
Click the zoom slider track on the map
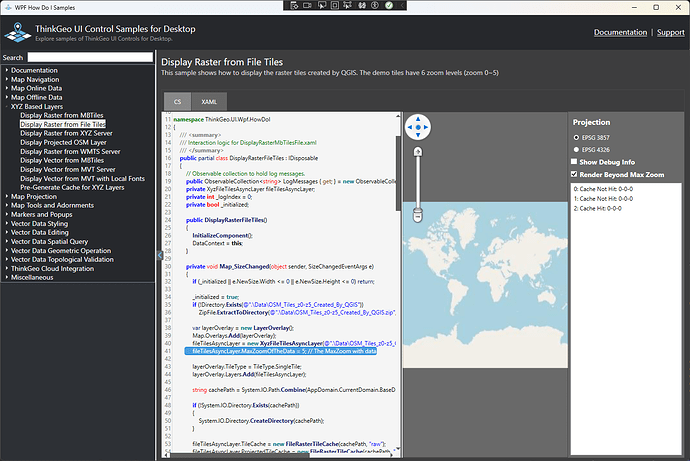coord(418,180)
